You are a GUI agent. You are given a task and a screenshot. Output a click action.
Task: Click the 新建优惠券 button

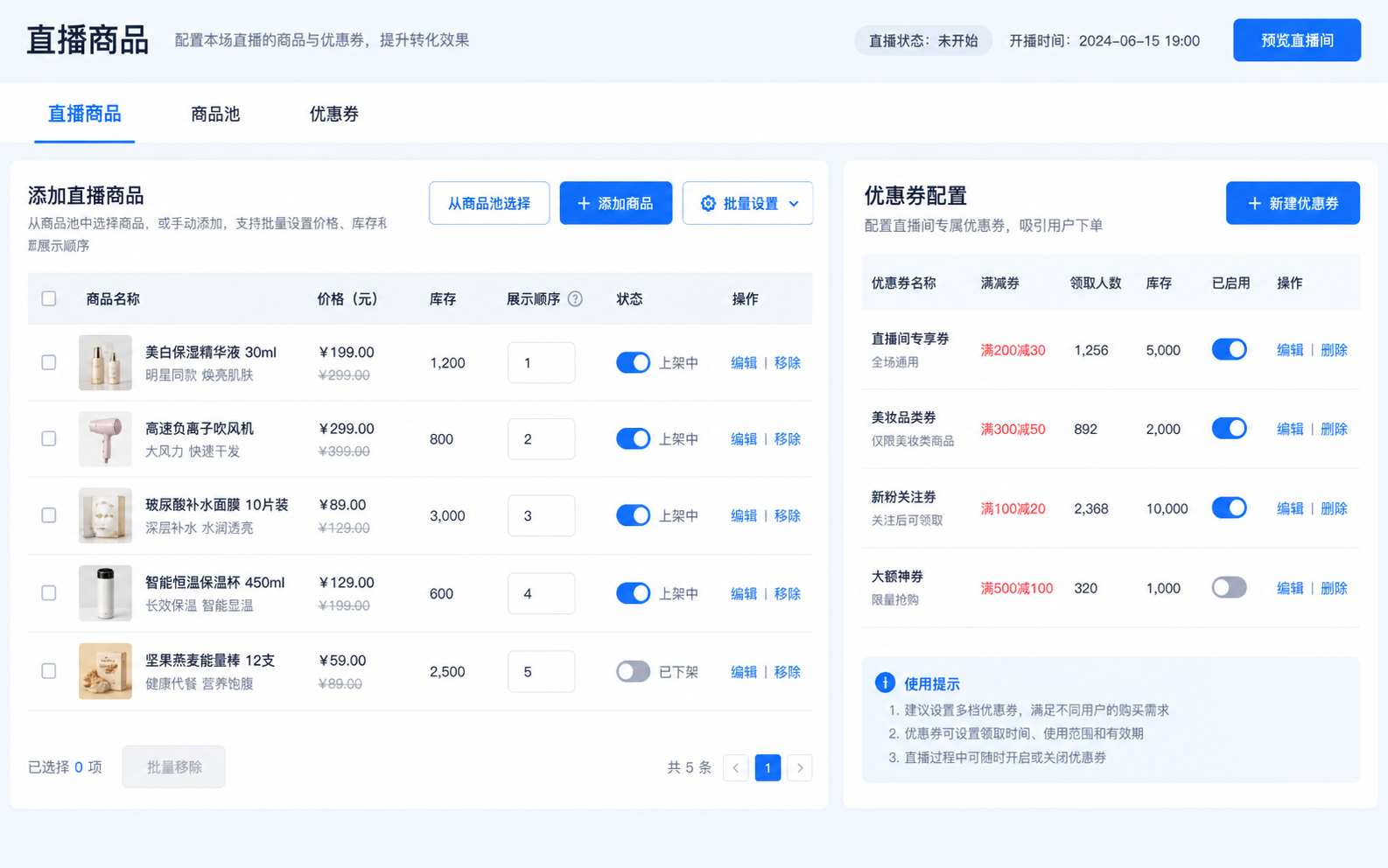(1293, 204)
